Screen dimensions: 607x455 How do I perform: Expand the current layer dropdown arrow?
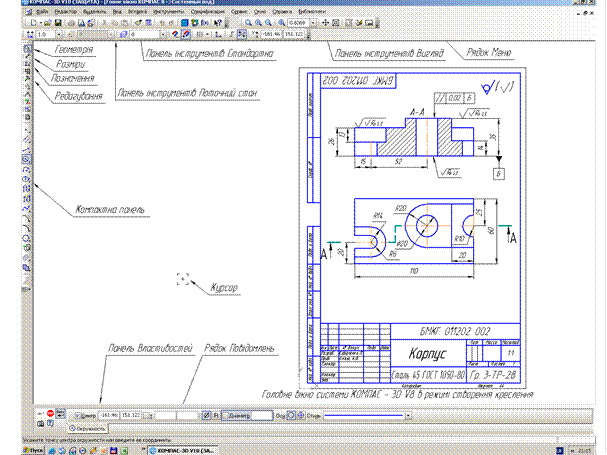(163, 34)
